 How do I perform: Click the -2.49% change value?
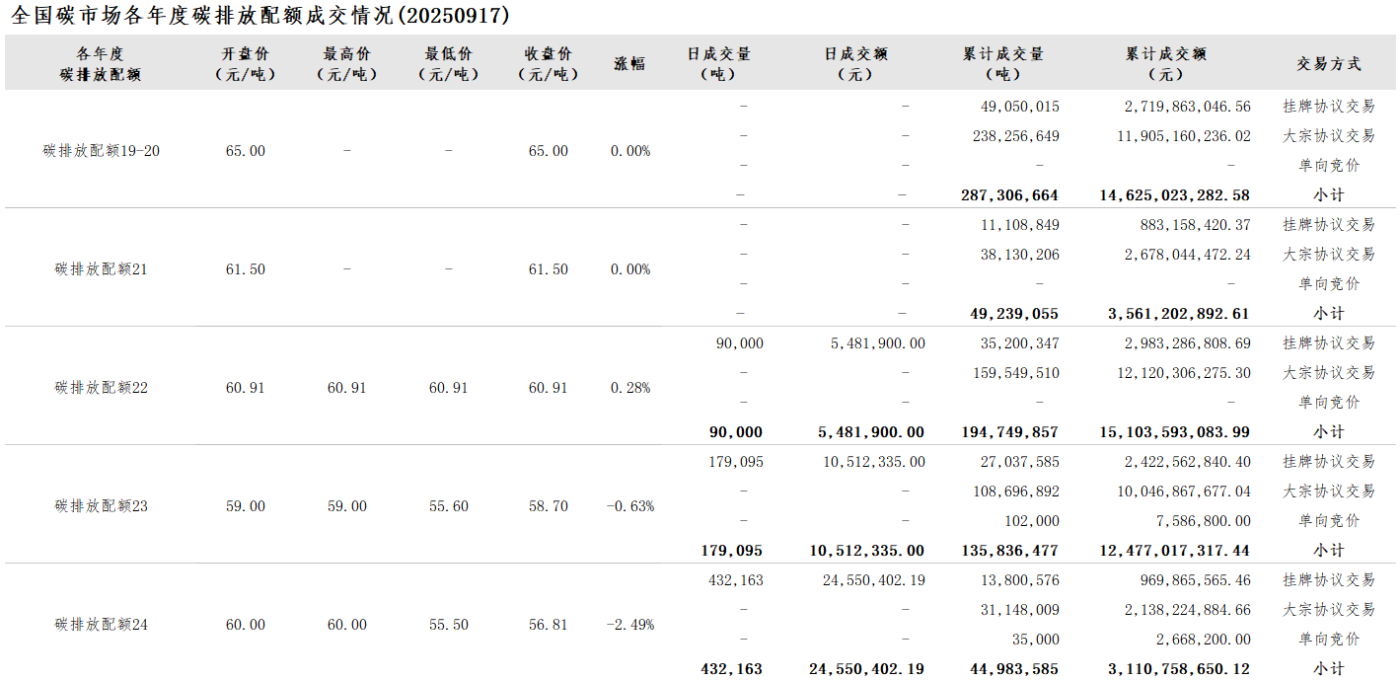point(630,625)
